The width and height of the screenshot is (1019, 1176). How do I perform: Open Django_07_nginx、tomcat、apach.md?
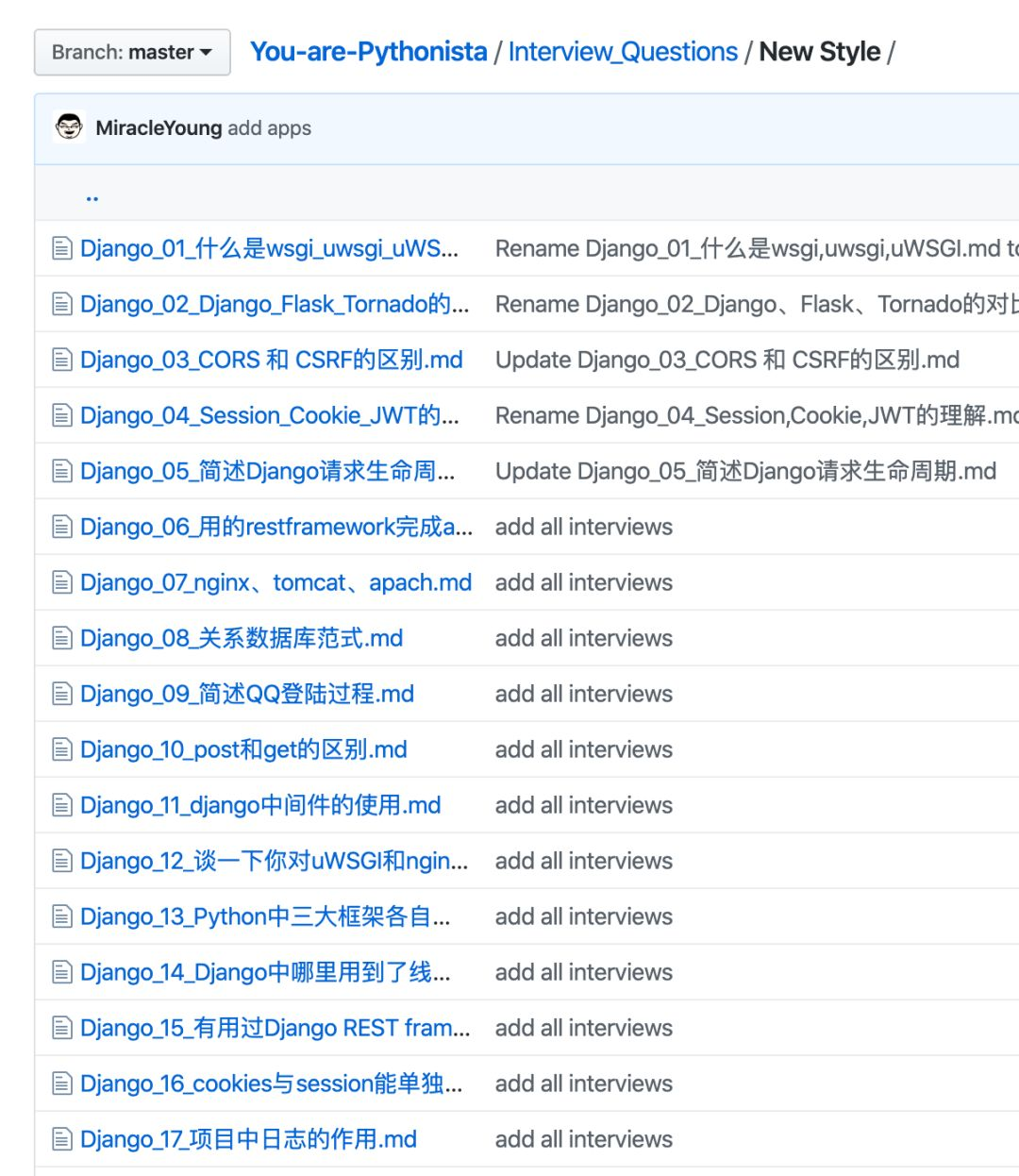tap(276, 582)
